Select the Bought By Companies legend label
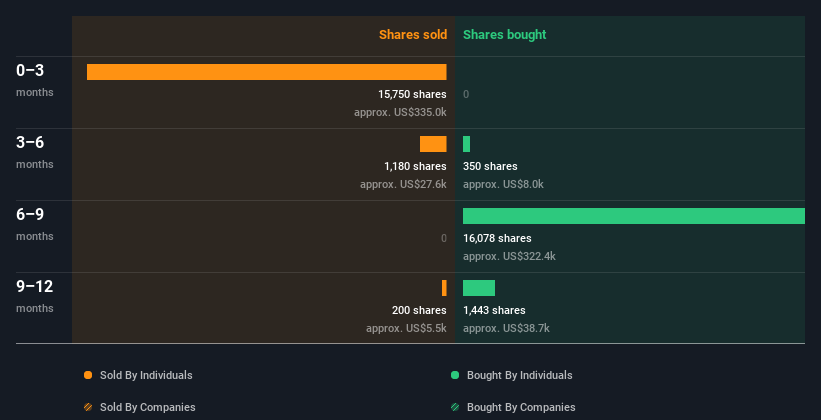This screenshot has height=420, width=821. [x=521, y=407]
